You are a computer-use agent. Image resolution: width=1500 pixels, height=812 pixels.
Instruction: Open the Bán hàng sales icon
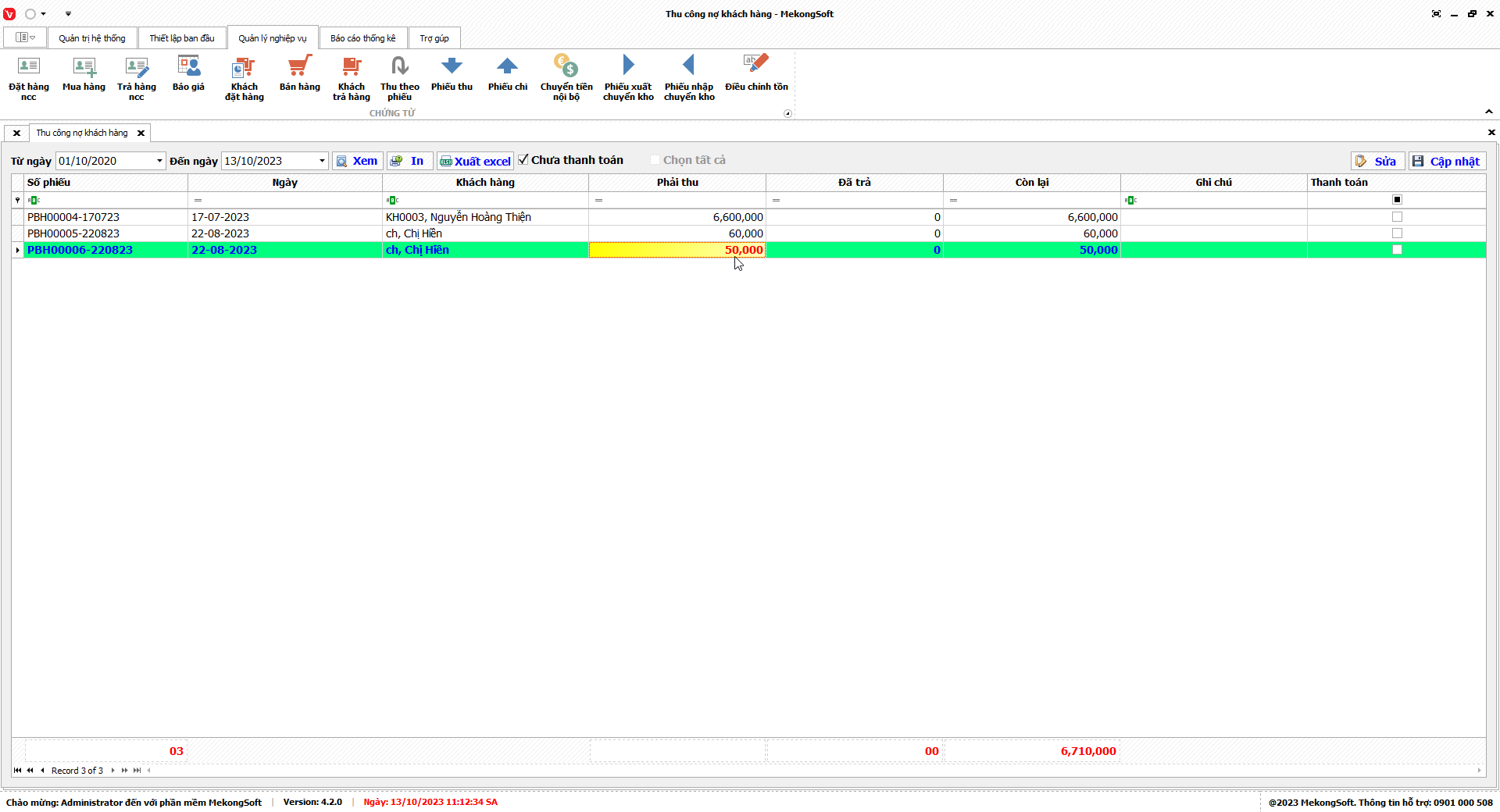[x=299, y=74]
